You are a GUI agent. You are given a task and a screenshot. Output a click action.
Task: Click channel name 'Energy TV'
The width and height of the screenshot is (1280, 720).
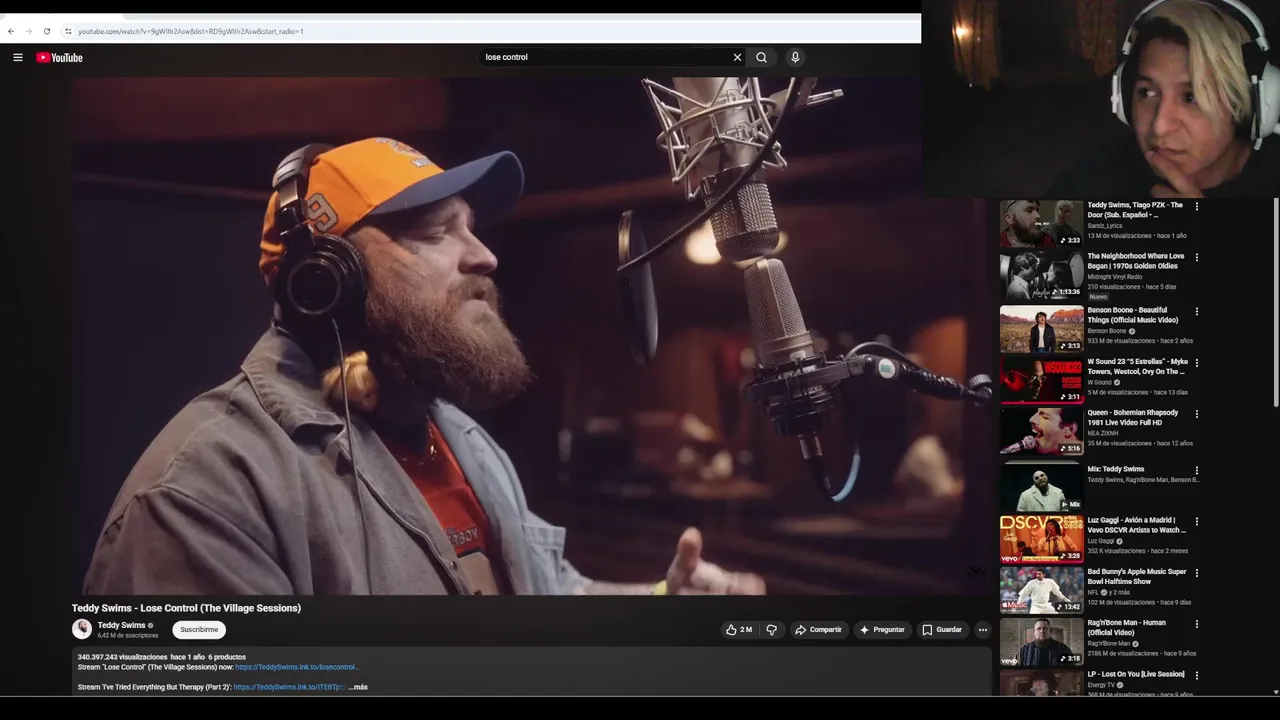1101,685
